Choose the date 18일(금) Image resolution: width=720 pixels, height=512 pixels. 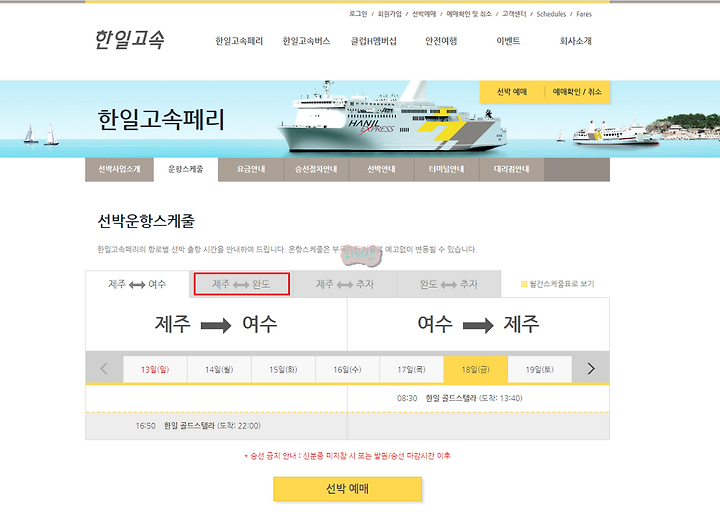(476, 370)
